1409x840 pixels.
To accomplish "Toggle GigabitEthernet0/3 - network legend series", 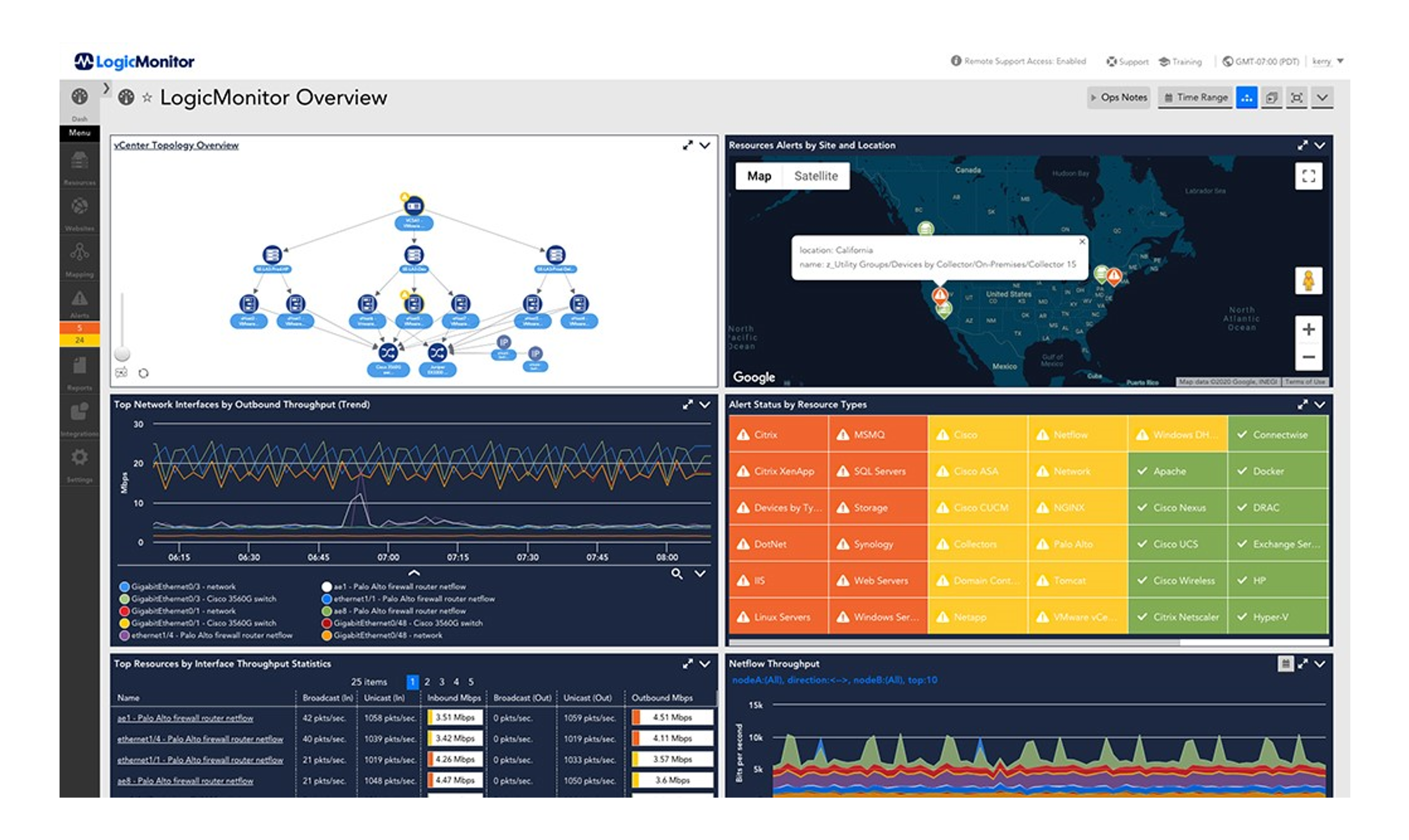I will pos(178,587).
